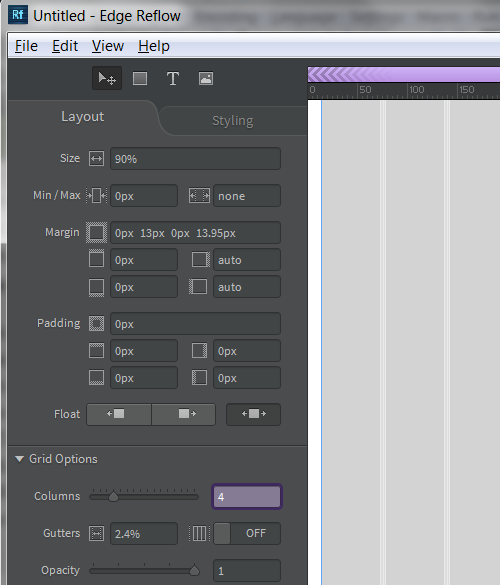This screenshot has width=500, height=585.
Task: Click the Columns input field showing 4
Action: (x=247, y=497)
